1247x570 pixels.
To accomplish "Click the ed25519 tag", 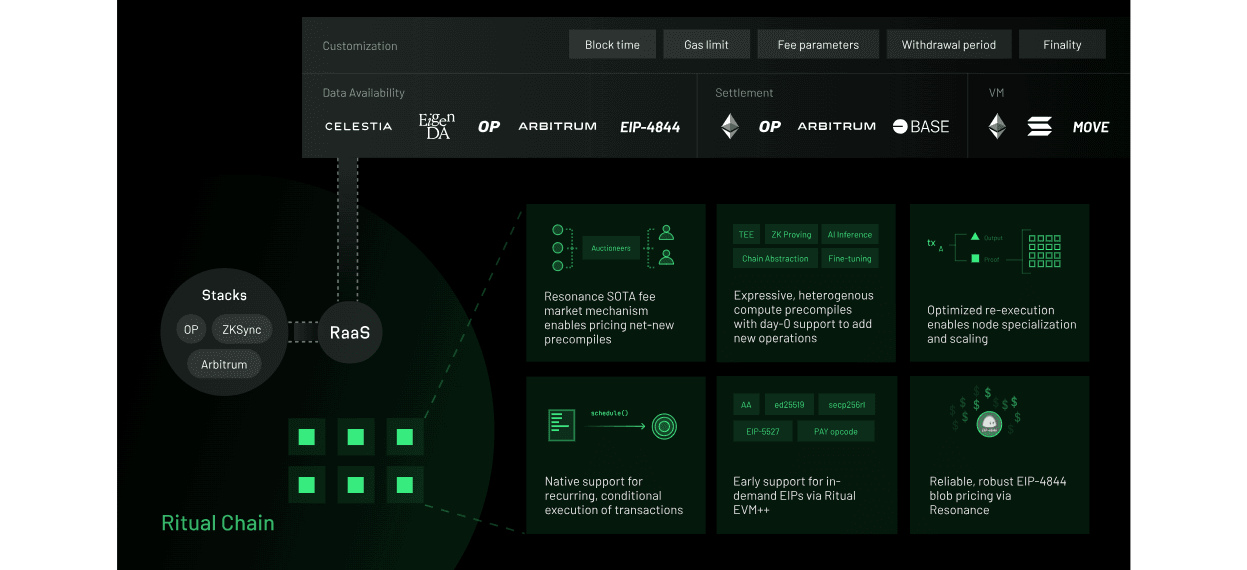I will (789, 405).
